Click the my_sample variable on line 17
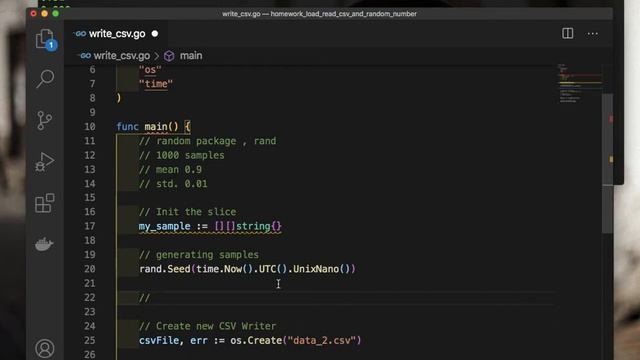Image resolution: width=640 pixels, height=360 pixels. (164, 226)
